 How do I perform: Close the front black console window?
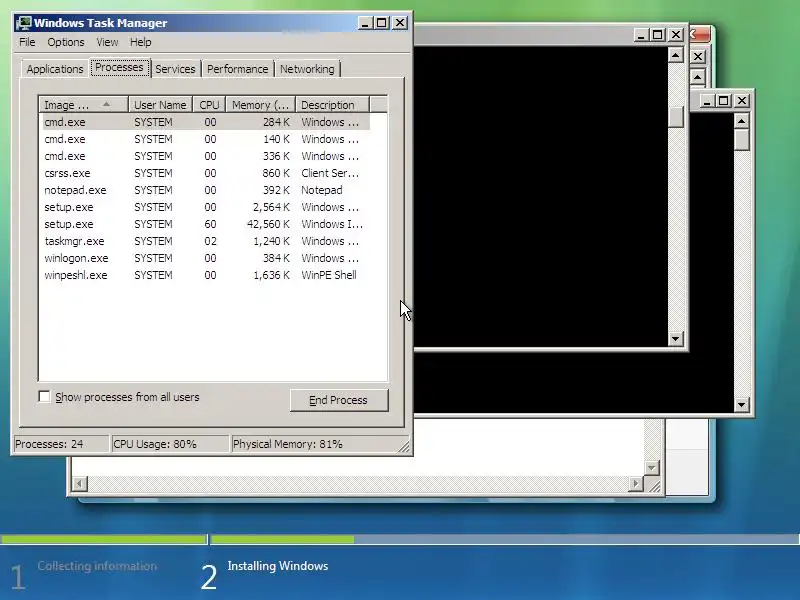click(676, 35)
